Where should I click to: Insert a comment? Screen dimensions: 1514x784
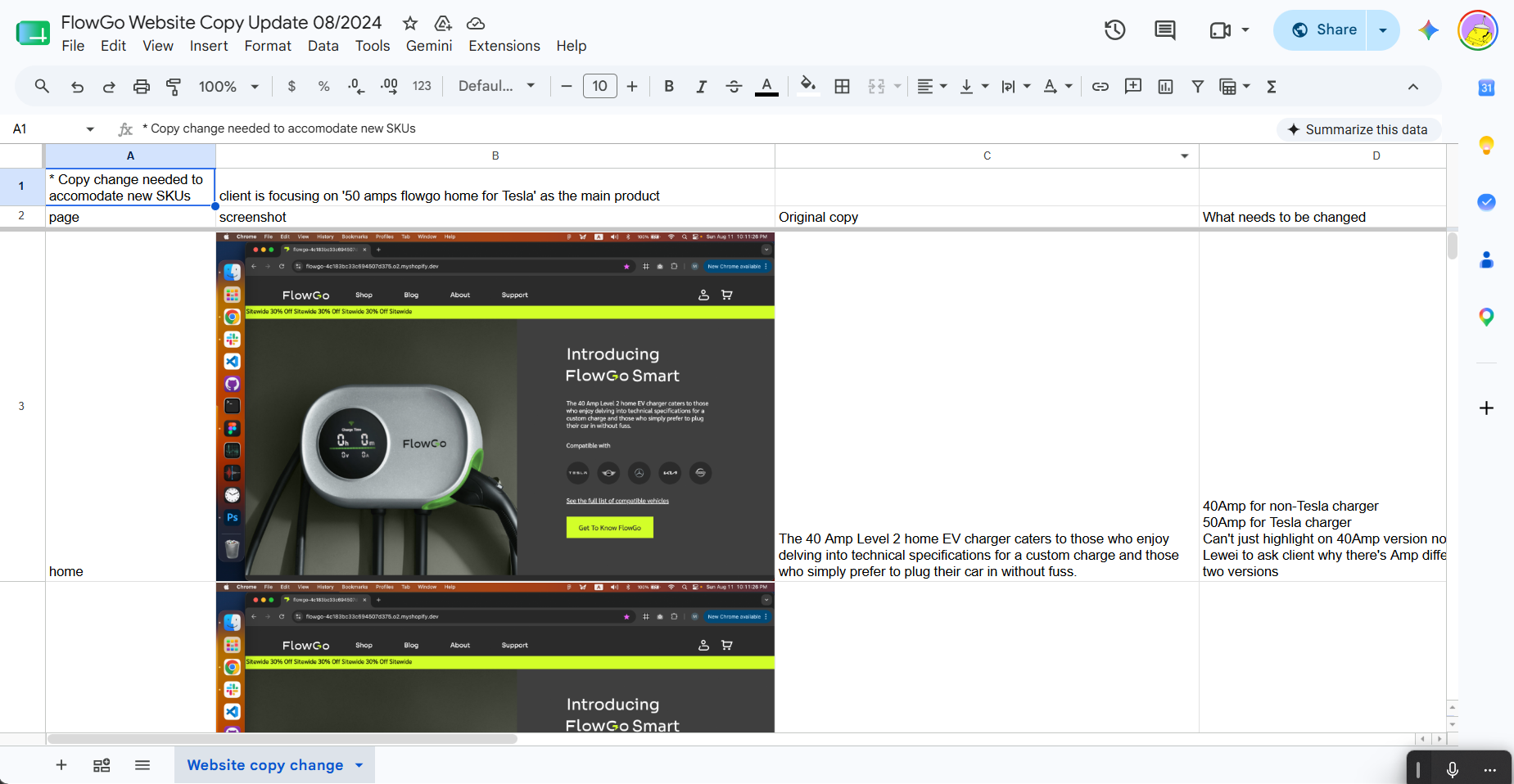pos(1133,86)
